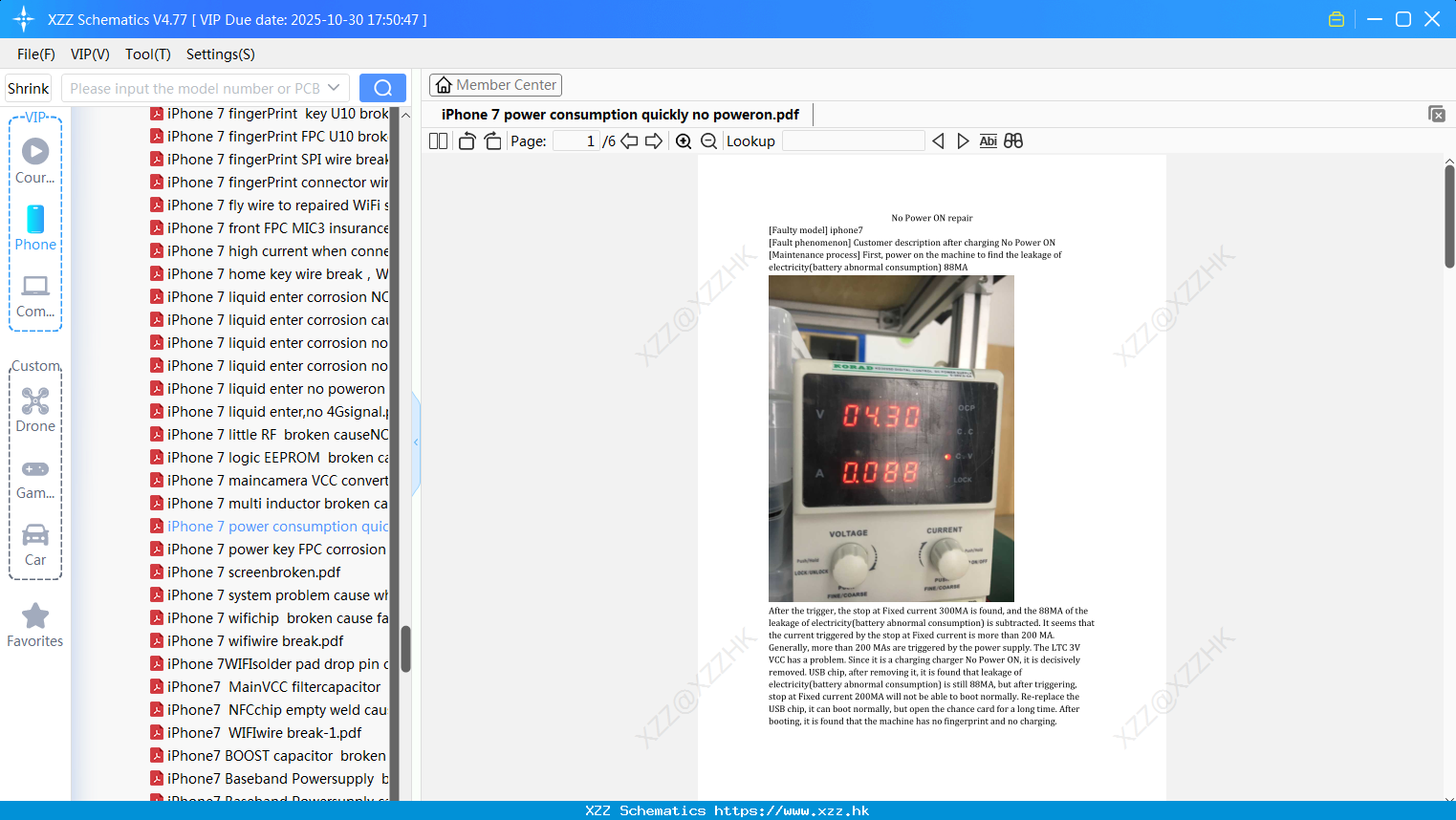Viewport: 1456px width, 820px height.
Task: Rotate the page clockwise
Action: [492, 141]
